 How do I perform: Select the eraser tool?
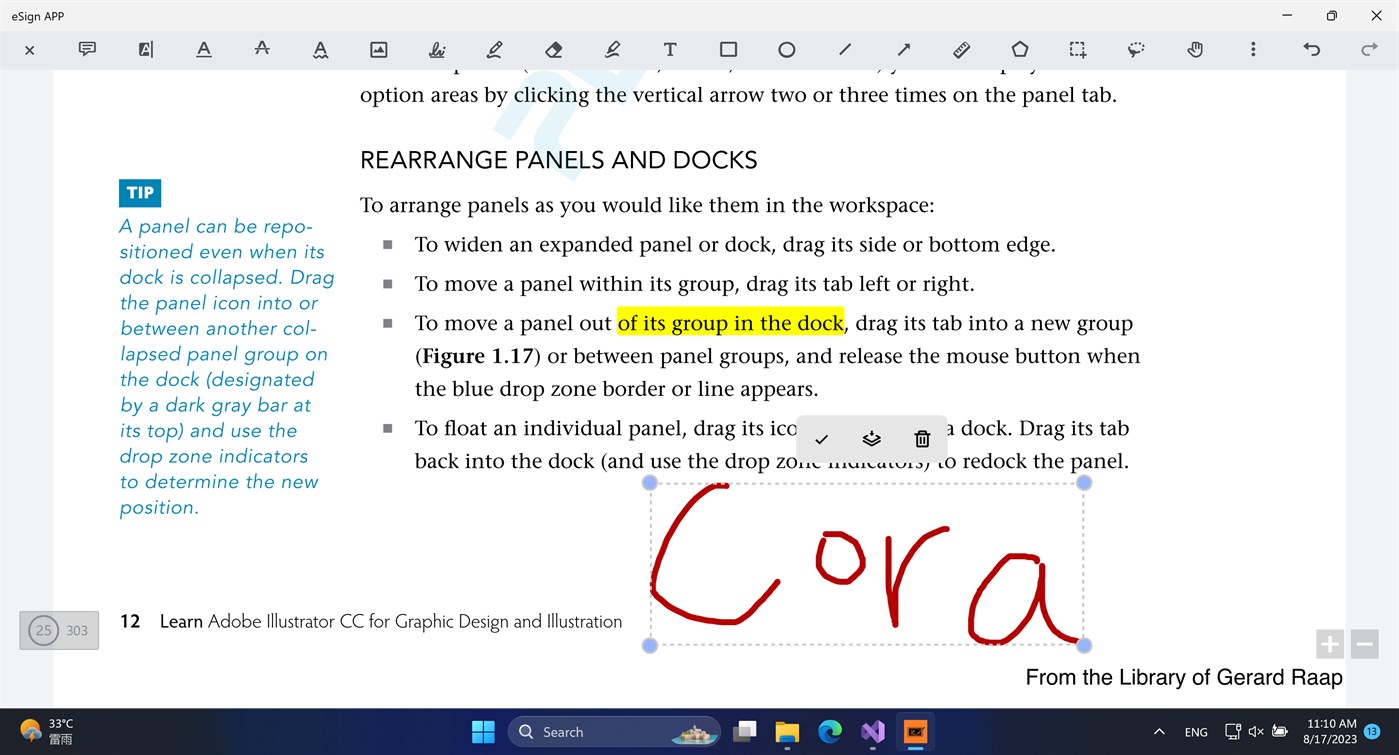(553, 49)
